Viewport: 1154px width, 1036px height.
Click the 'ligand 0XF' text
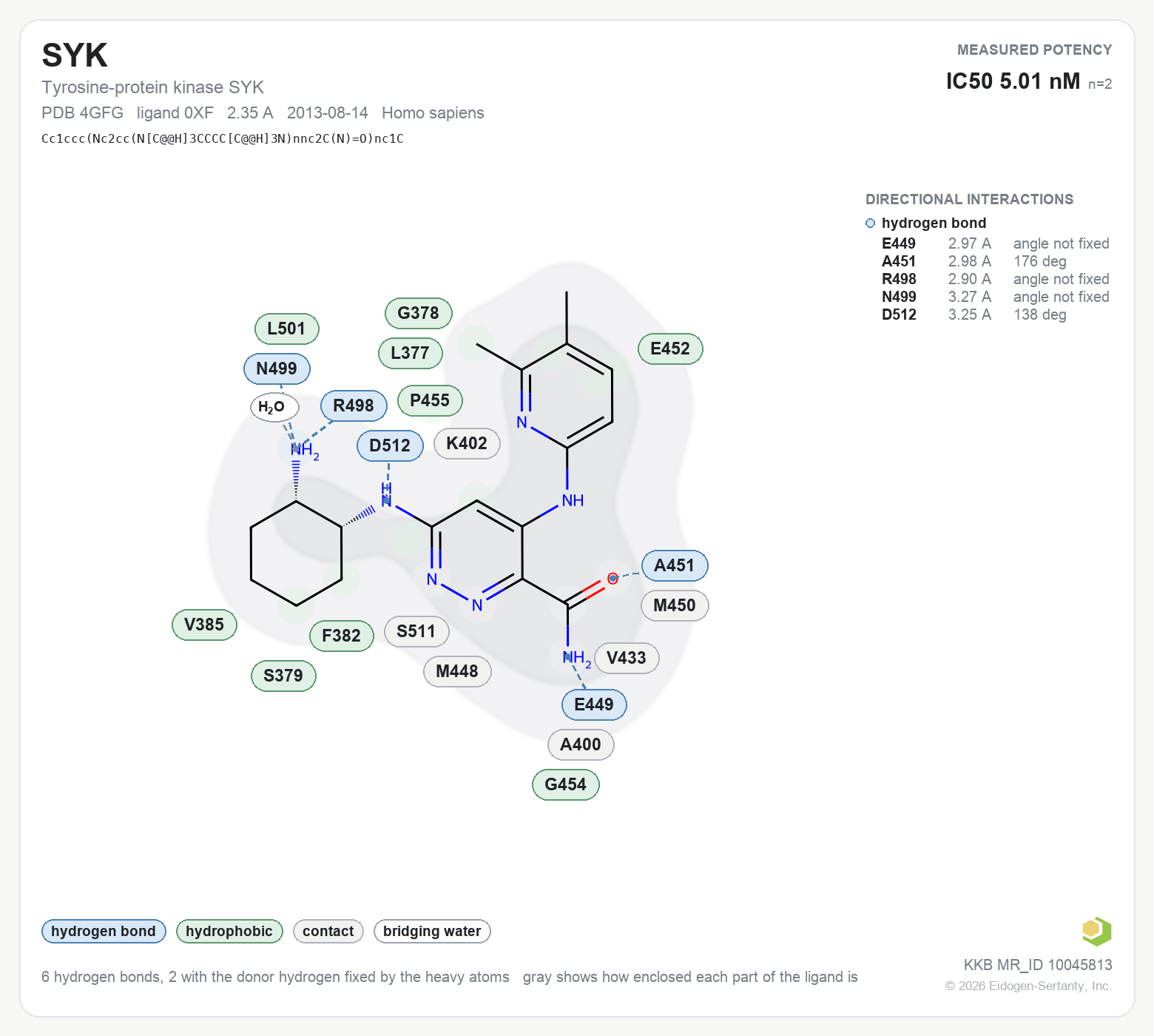(175, 113)
